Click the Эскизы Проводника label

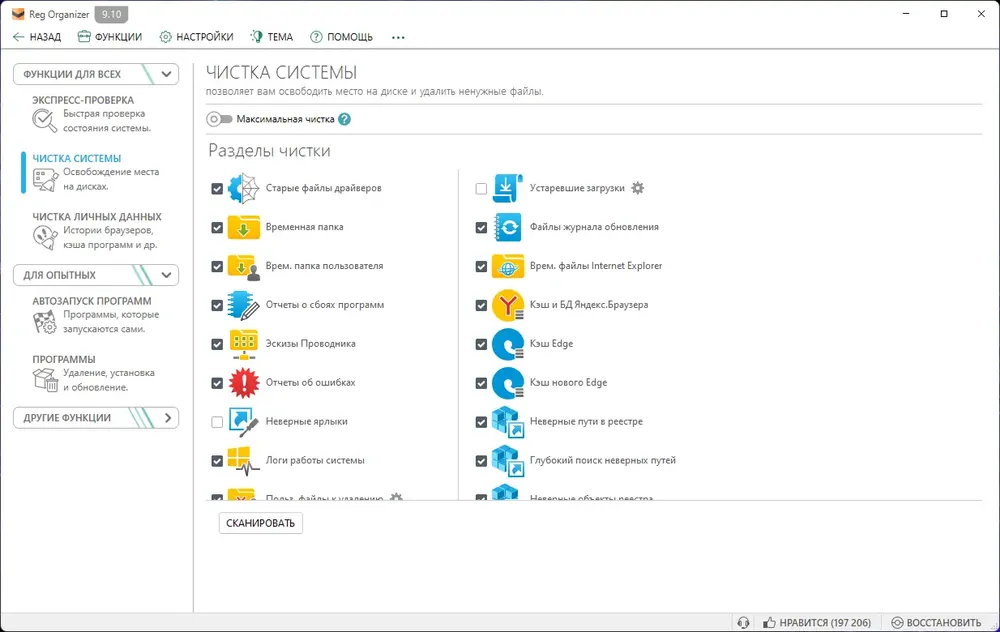point(311,344)
